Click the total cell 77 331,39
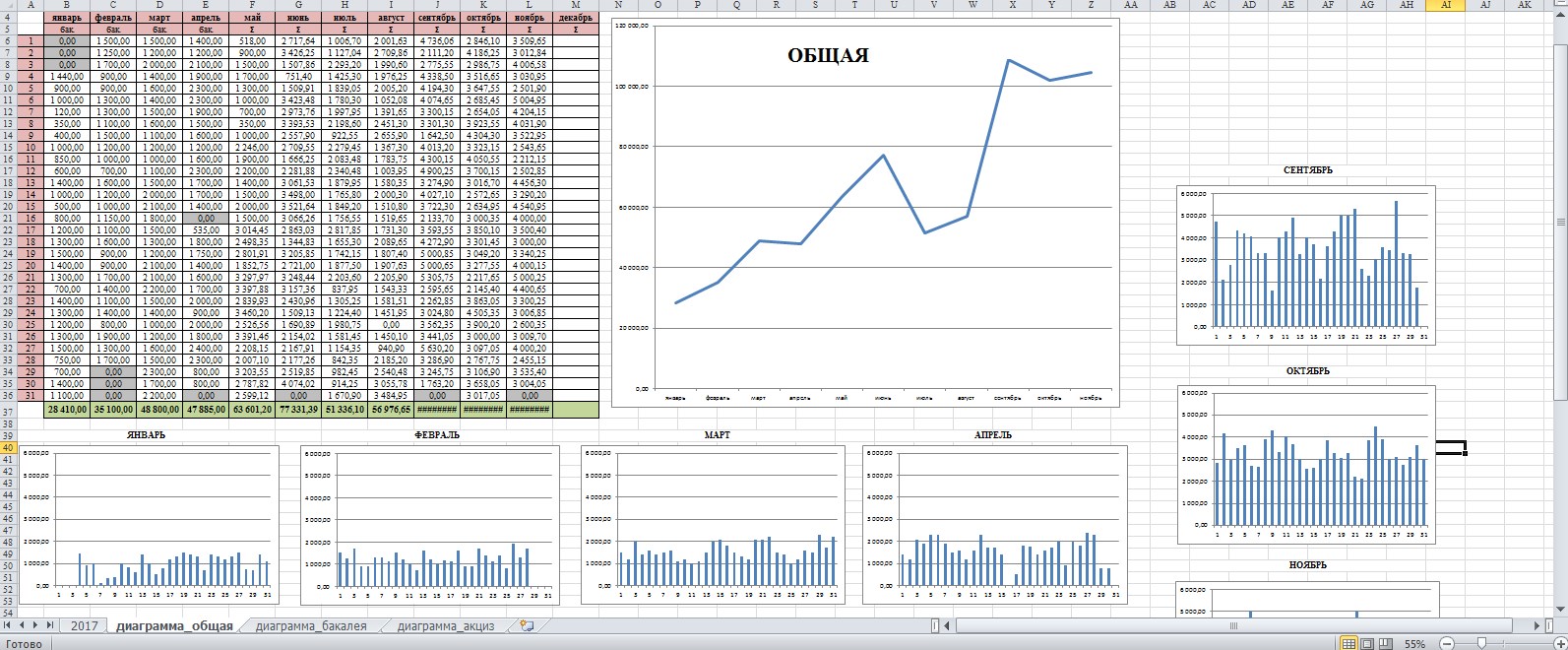This screenshot has width=1568, height=650. click(x=297, y=410)
